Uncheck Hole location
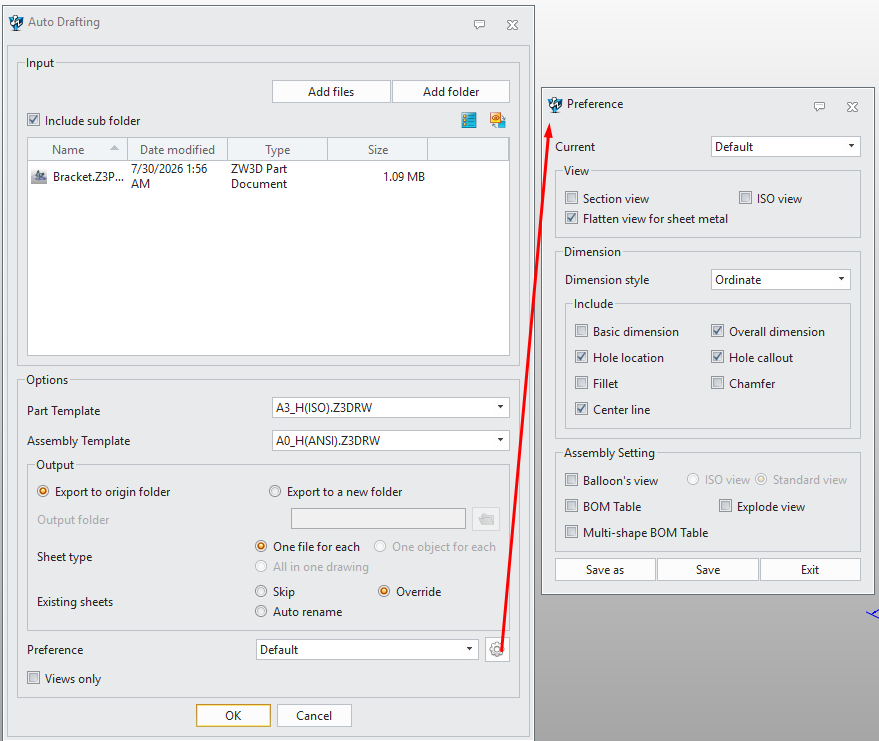Viewport: 879px width, 741px height. 581,357
